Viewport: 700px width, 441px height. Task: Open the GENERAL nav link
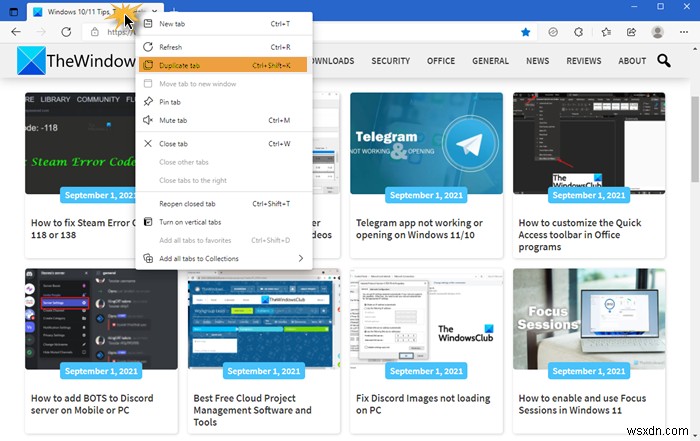tap(490, 61)
